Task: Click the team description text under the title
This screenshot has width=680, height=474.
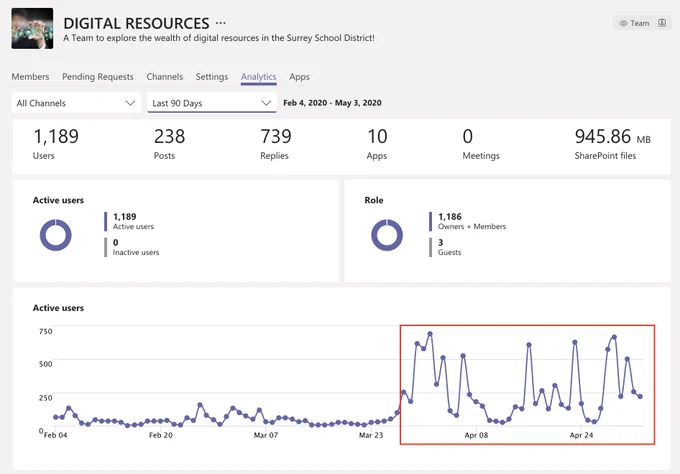Action: (x=219, y=38)
